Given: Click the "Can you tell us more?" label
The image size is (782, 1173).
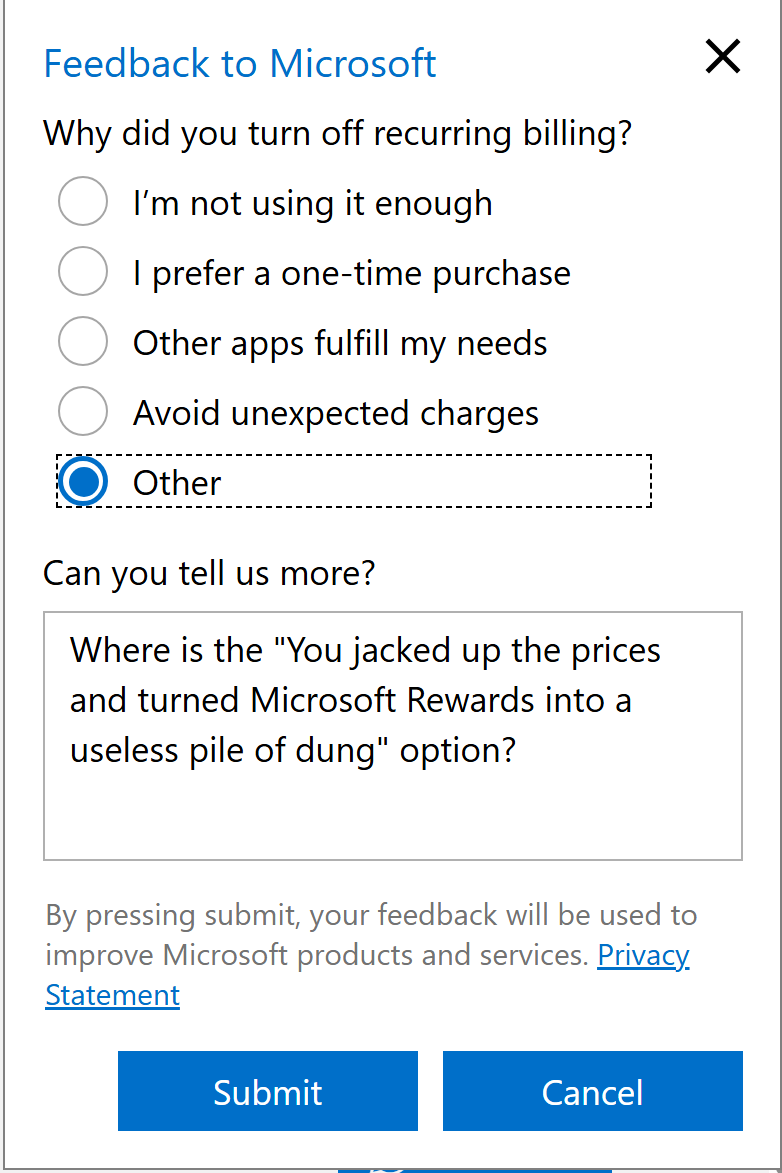Looking at the screenshot, I should [x=209, y=573].
